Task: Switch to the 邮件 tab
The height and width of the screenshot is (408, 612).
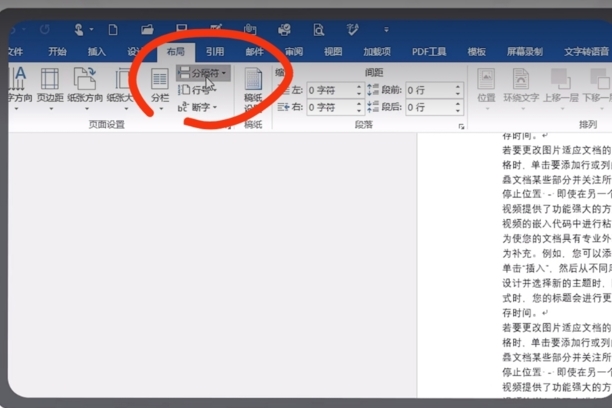Action: point(254,52)
